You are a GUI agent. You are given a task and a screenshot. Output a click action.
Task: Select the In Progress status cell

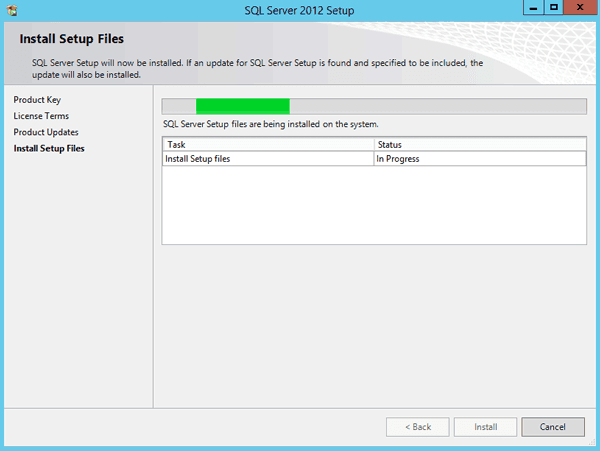pyautogui.click(x=480, y=159)
